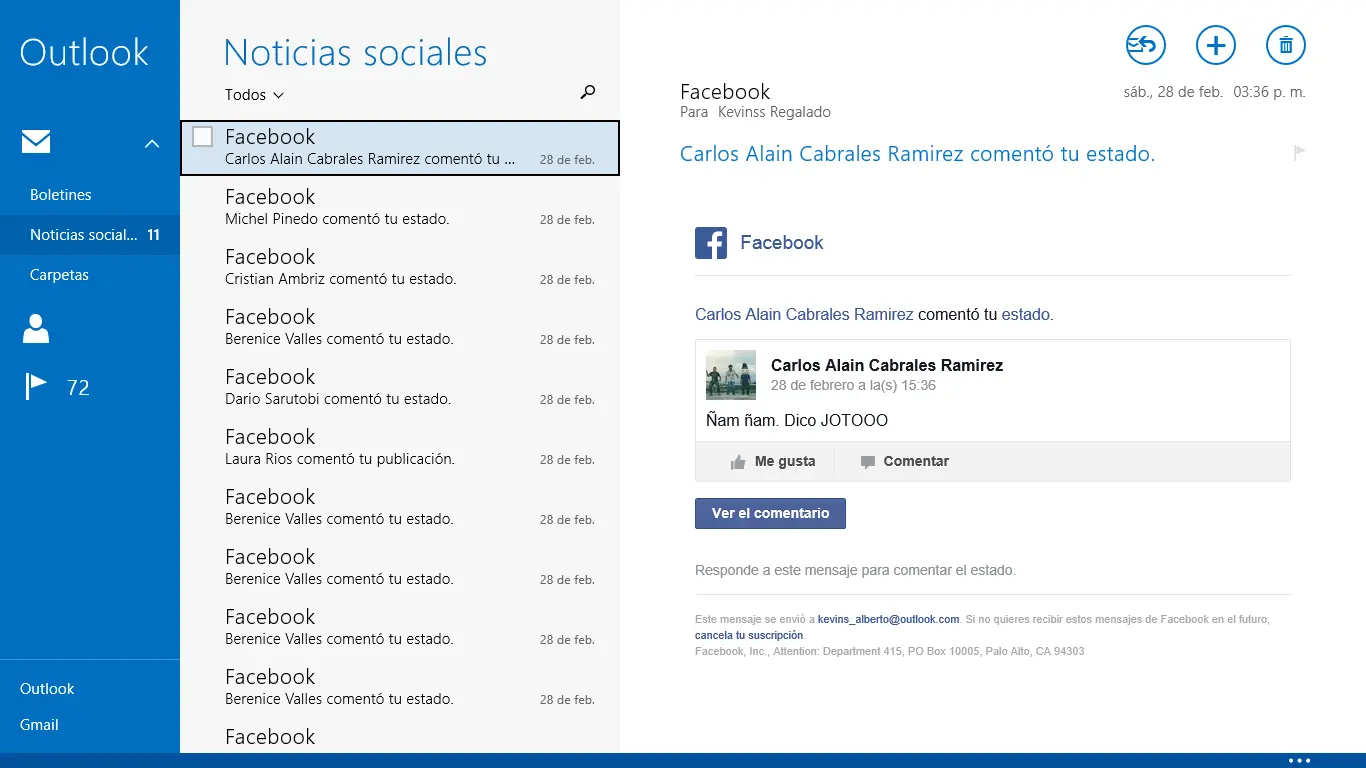Screen dimensions: 1366x768
Task: Follow the estado link in email body
Action: point(1025,314)
